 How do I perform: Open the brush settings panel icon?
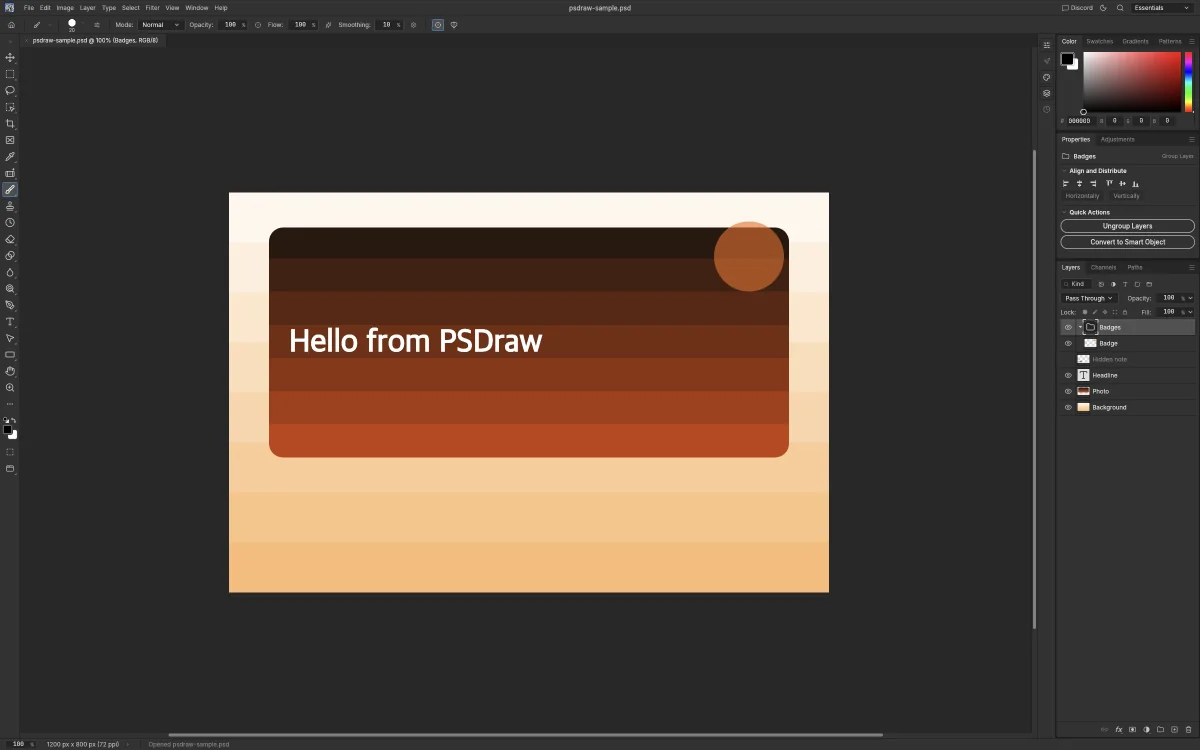pos(97,24)
